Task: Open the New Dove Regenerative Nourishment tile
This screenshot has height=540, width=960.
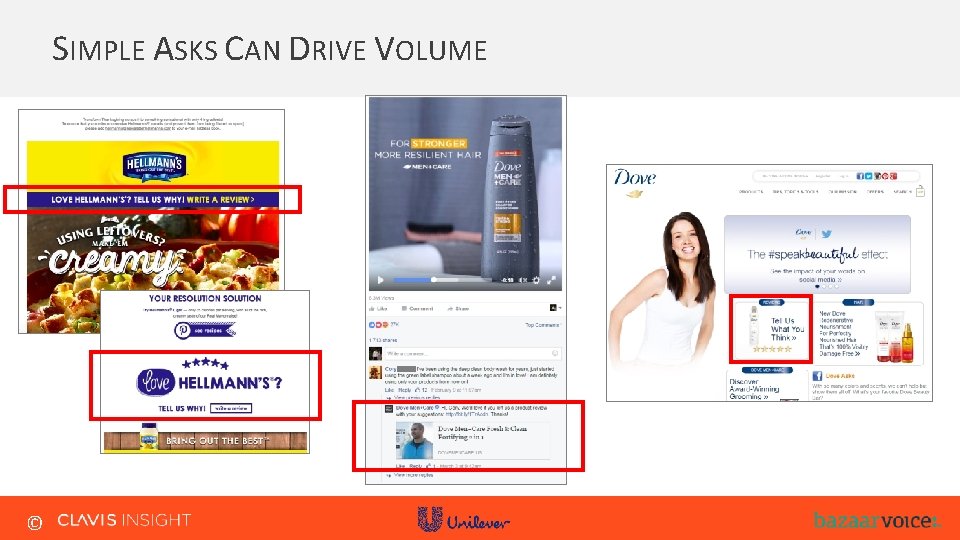Action: click(869, 334)
